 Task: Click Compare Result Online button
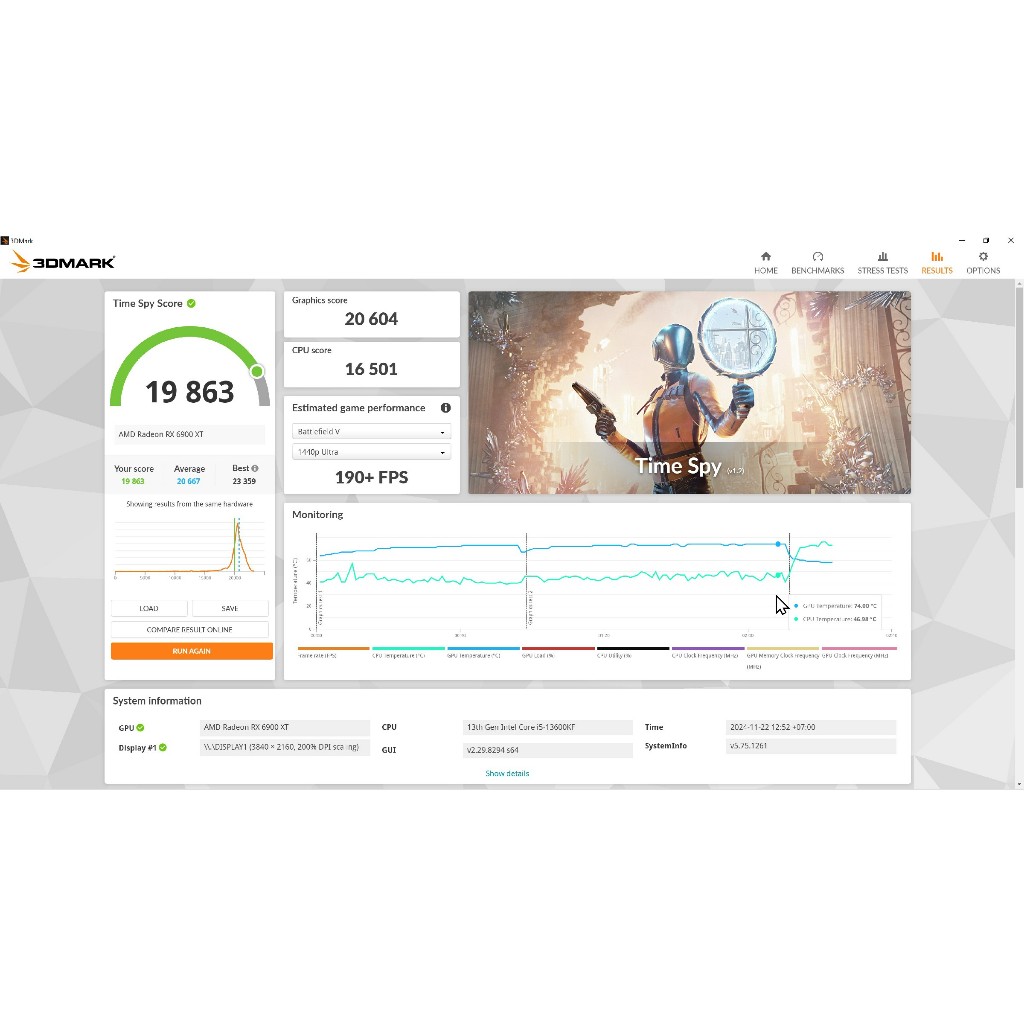click(x=190, y=629)
